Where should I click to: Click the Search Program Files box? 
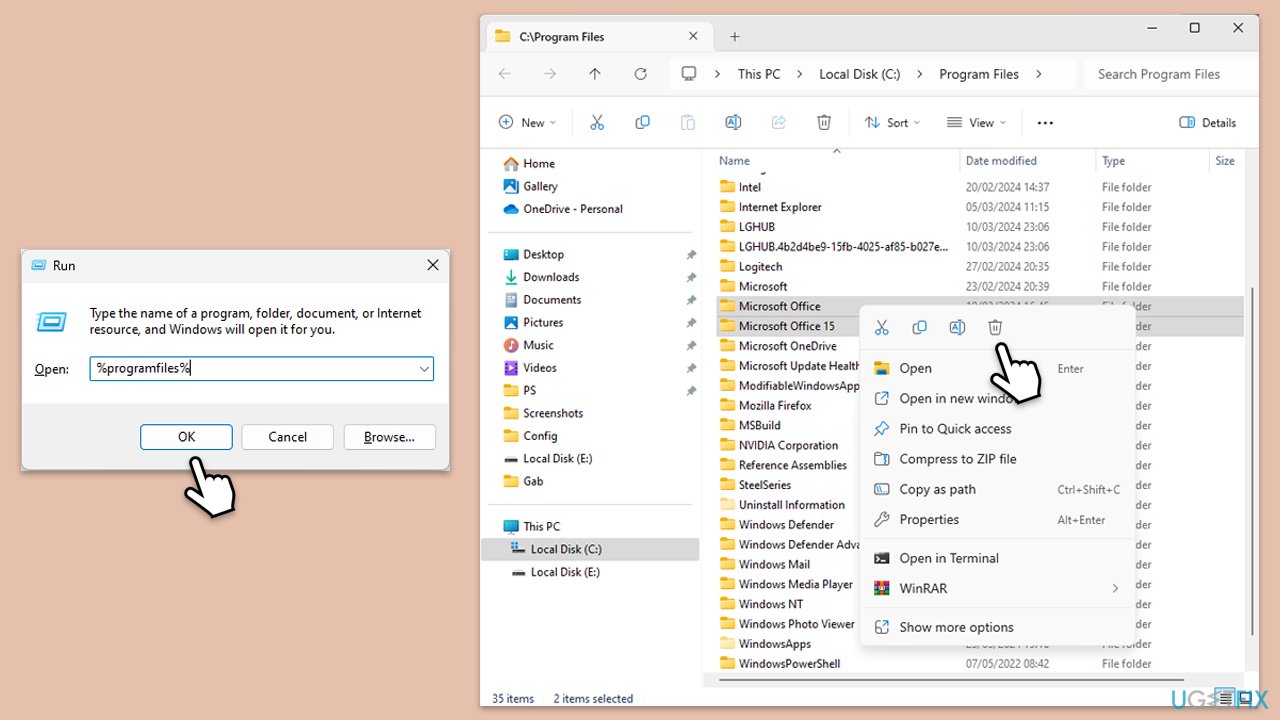(x=1168, y=74)
